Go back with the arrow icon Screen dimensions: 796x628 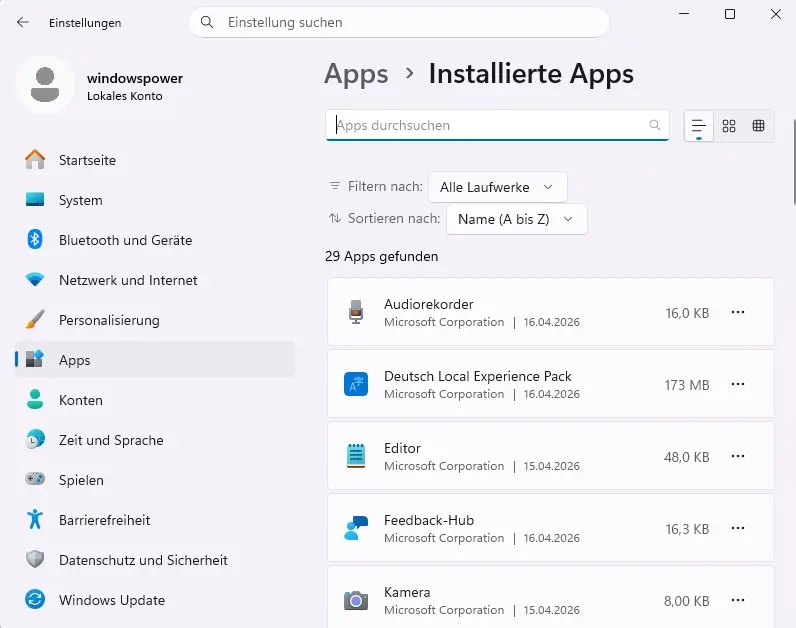tap(22, 22)
